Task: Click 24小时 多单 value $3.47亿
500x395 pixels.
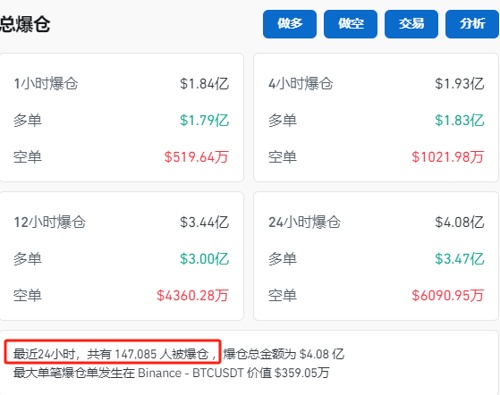Action: coord(459,259)
